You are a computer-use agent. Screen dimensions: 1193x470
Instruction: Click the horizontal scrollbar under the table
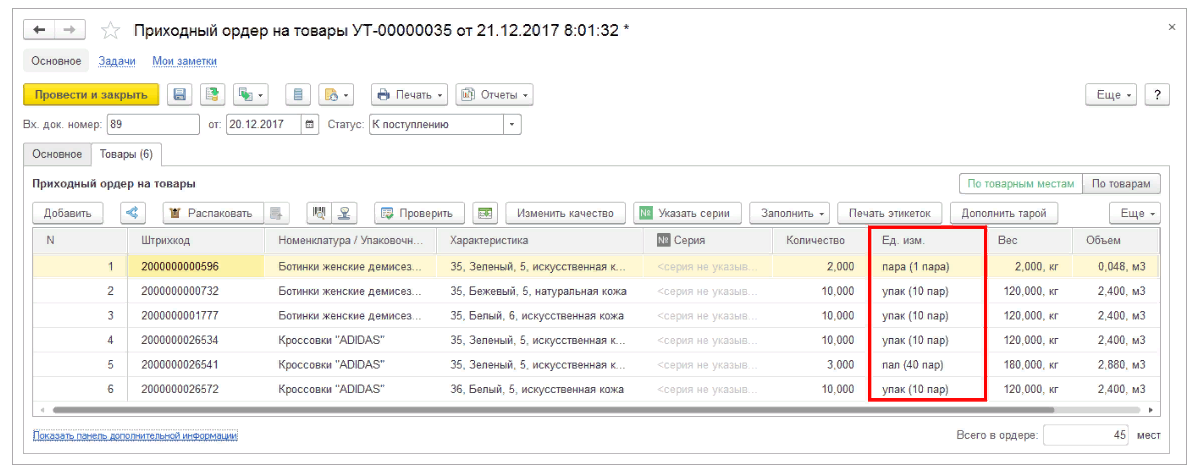550,410
